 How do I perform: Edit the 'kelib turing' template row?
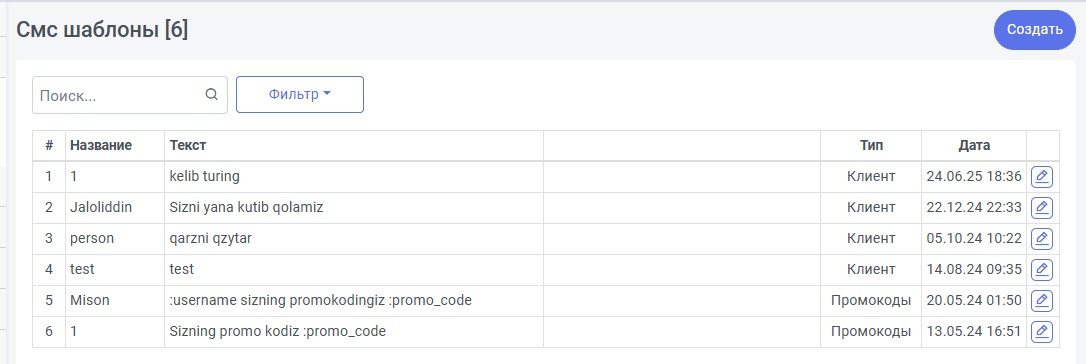click(x=1042, y=177)
